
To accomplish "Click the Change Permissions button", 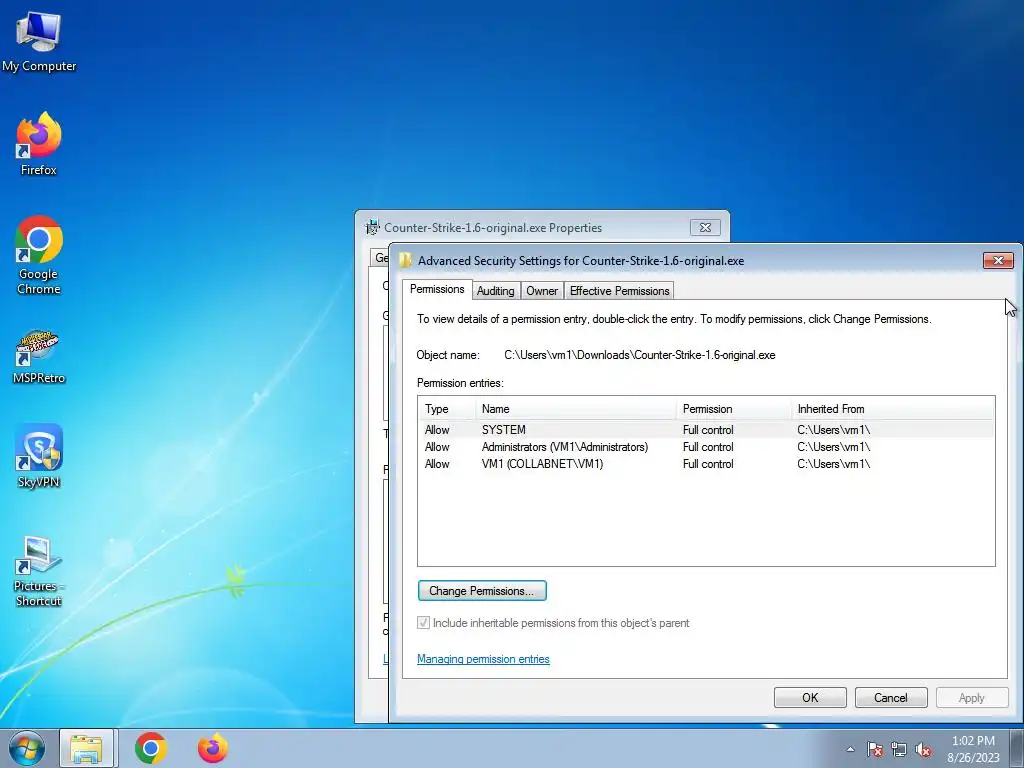I will click(x=482, y=590).
